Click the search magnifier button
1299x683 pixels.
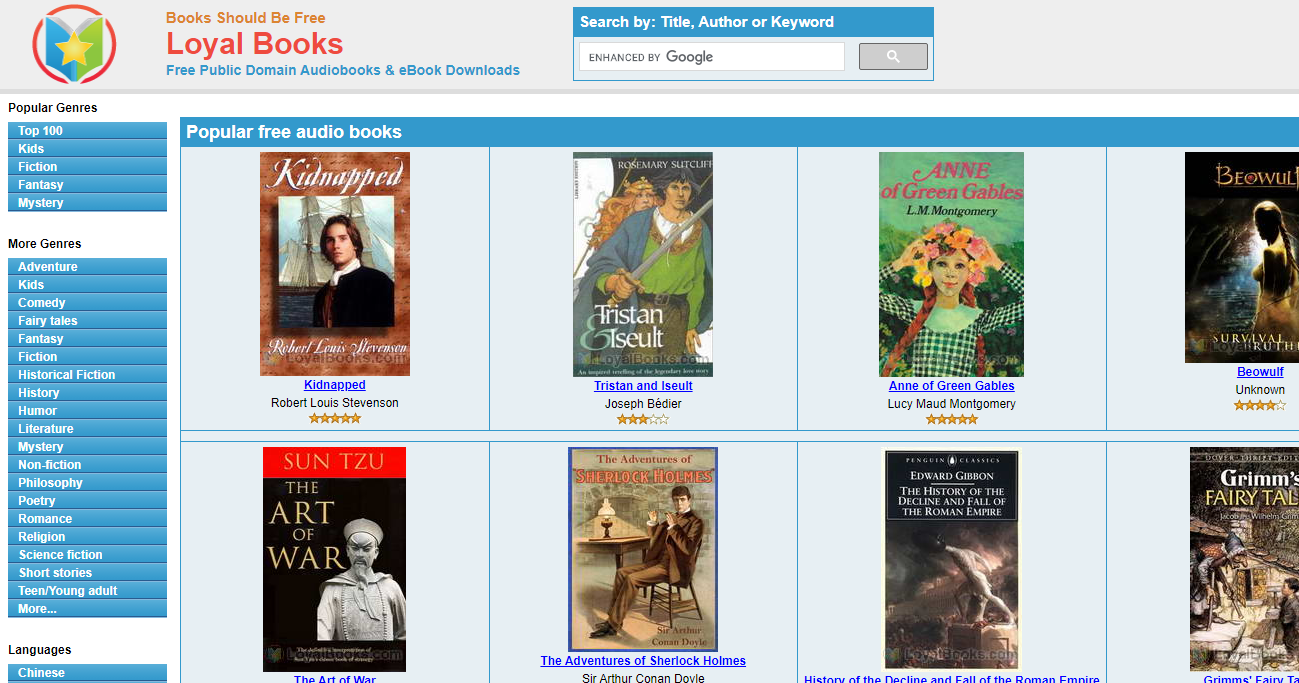tap(893, 57)
